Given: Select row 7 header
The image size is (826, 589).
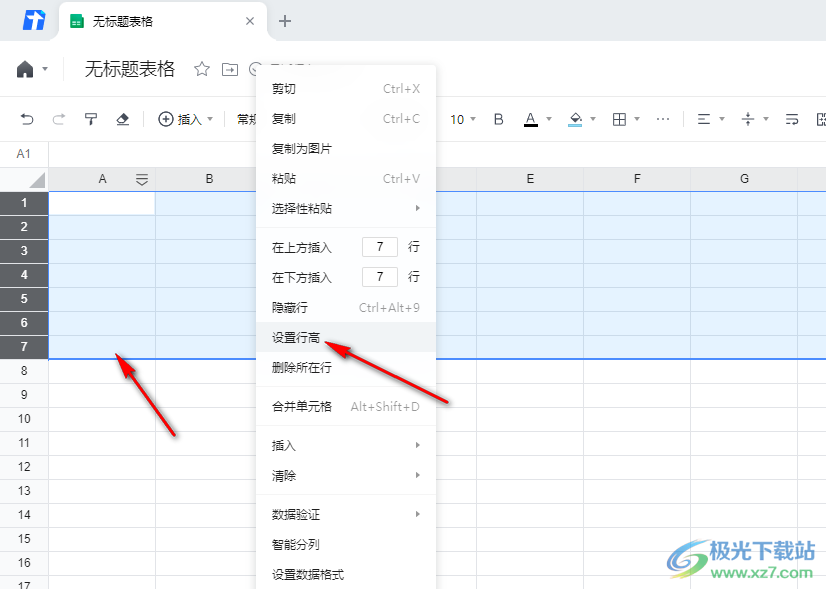Looking at the screenshot, I should tap(24, 347).
